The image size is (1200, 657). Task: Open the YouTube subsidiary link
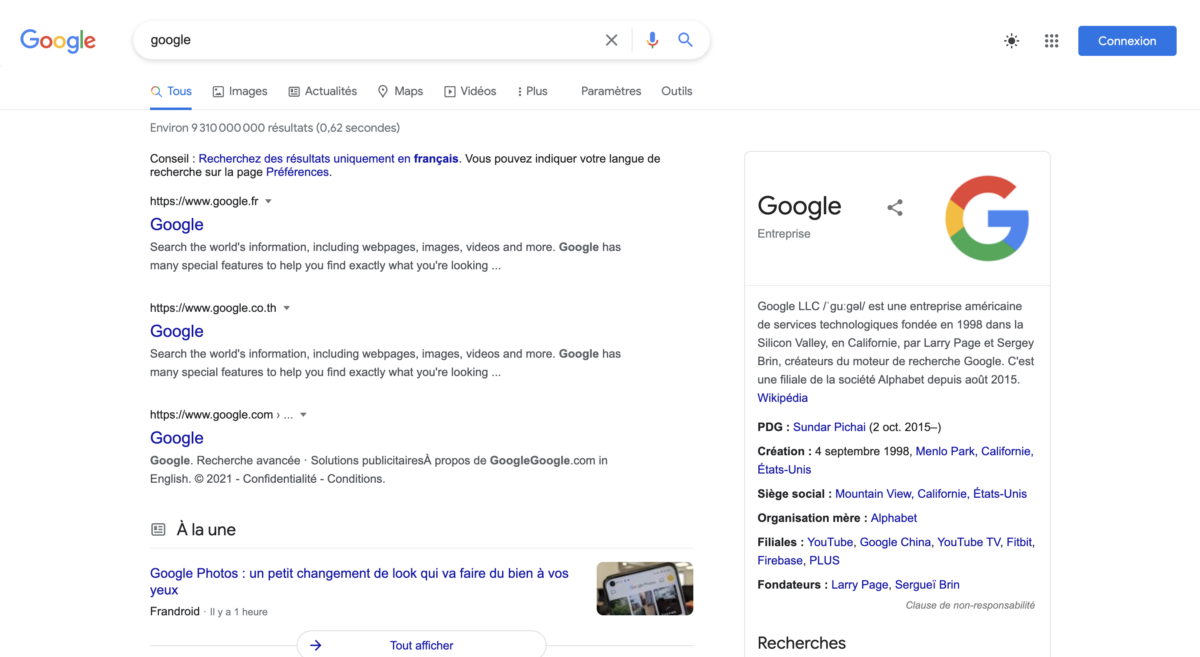[830, 542]
